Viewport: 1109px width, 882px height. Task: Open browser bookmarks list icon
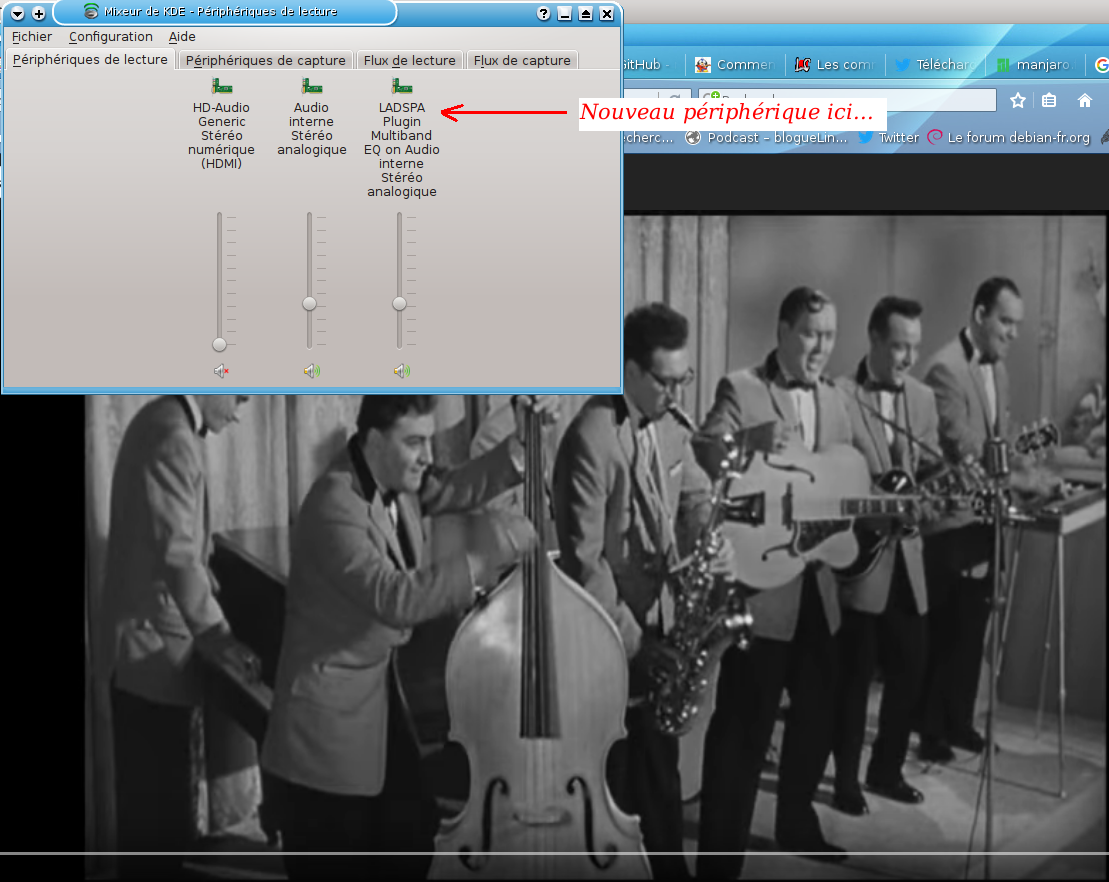1049,100
